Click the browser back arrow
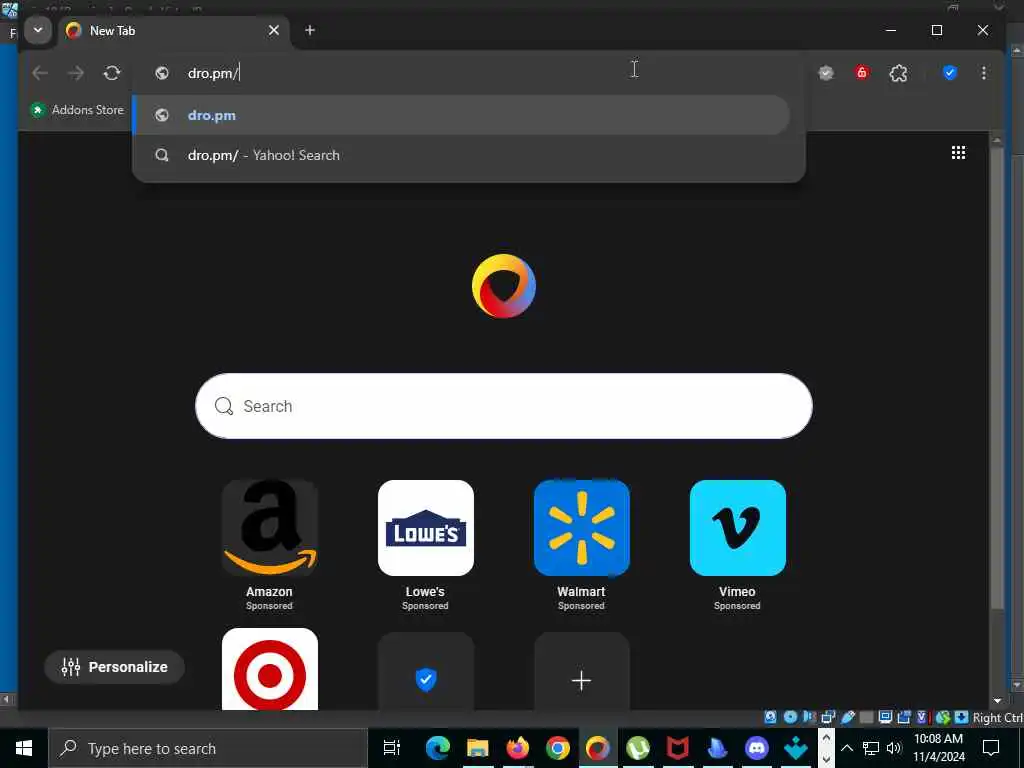The width and height of the screenshot is (1024, 768). pyautogui.click(x=40, y=73)
